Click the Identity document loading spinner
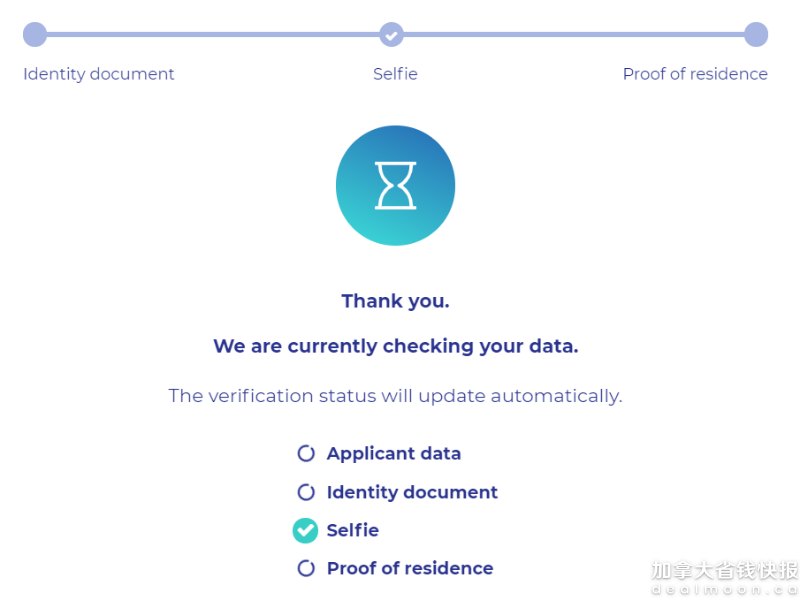The width and height of the screenshot is (800, 608). (306, 492)
